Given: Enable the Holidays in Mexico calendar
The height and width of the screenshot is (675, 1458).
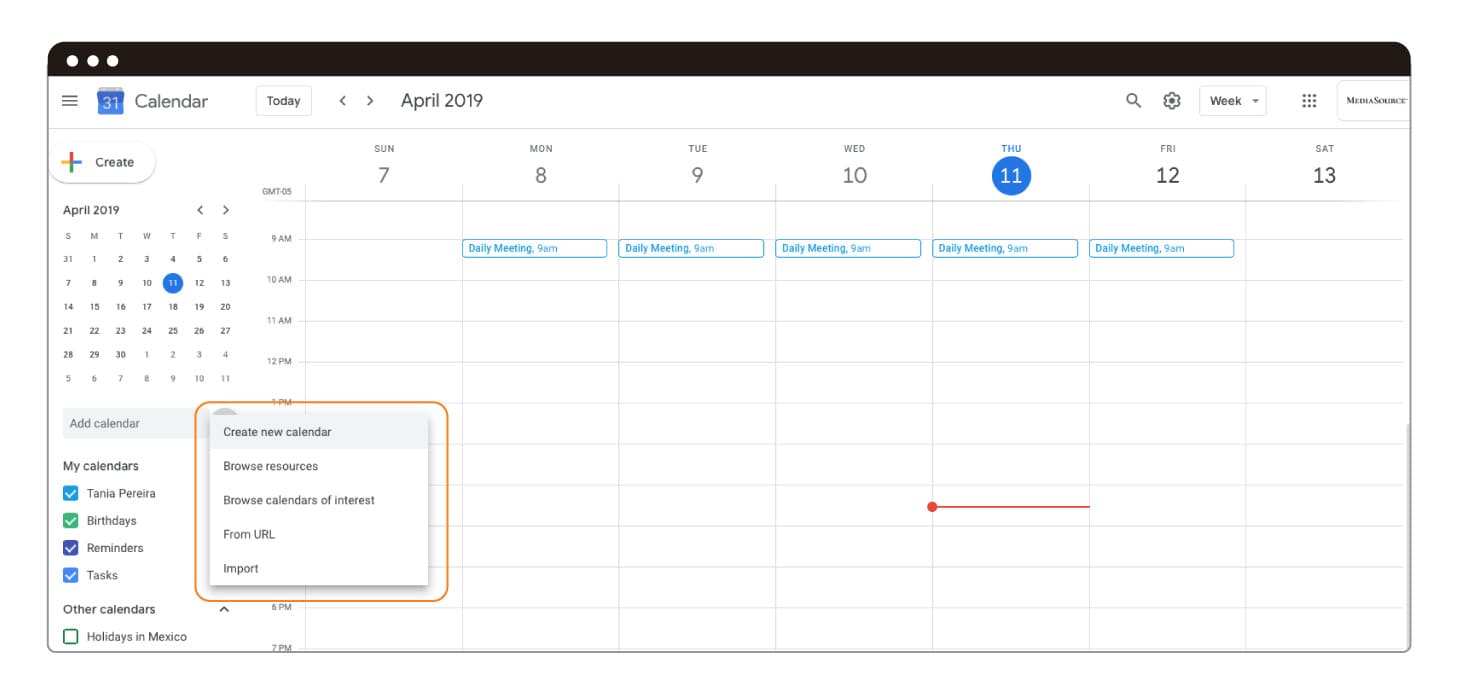Looking at the screenshot, I should click(71, 637).
